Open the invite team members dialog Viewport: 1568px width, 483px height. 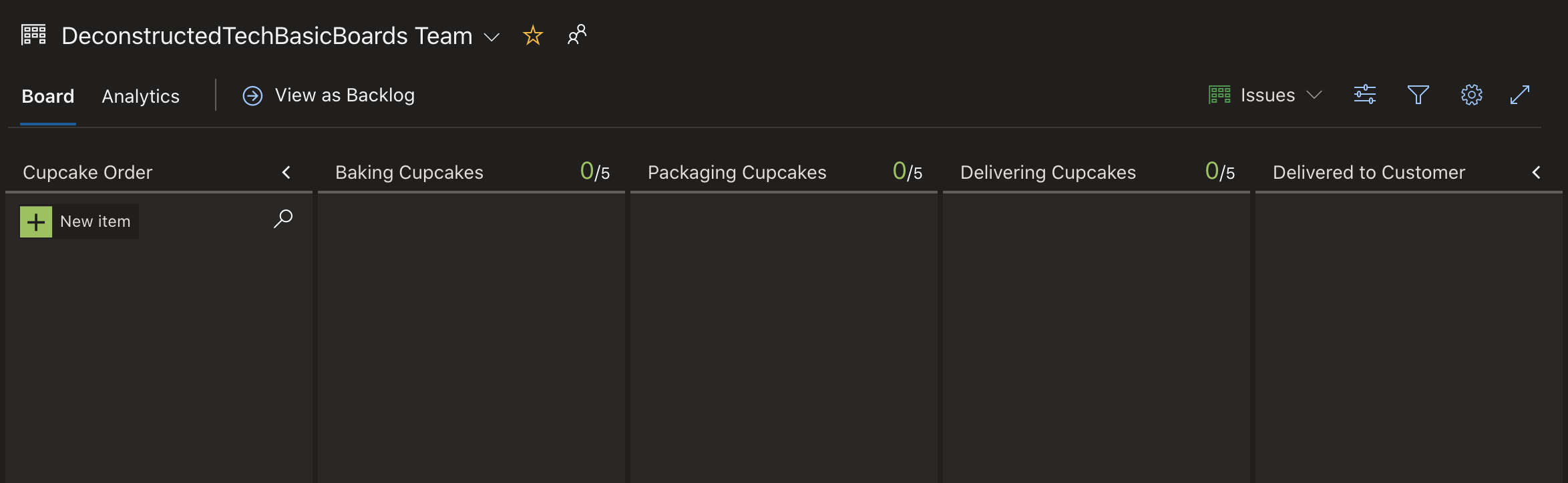(x=576, y=35)
